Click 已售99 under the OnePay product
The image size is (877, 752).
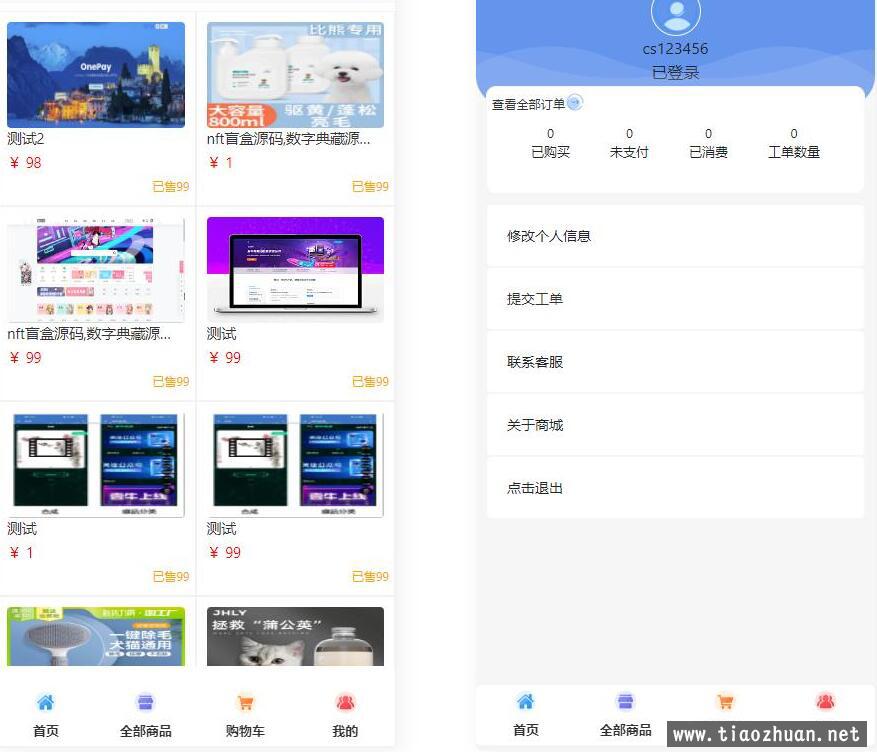(x=171, y=186)
